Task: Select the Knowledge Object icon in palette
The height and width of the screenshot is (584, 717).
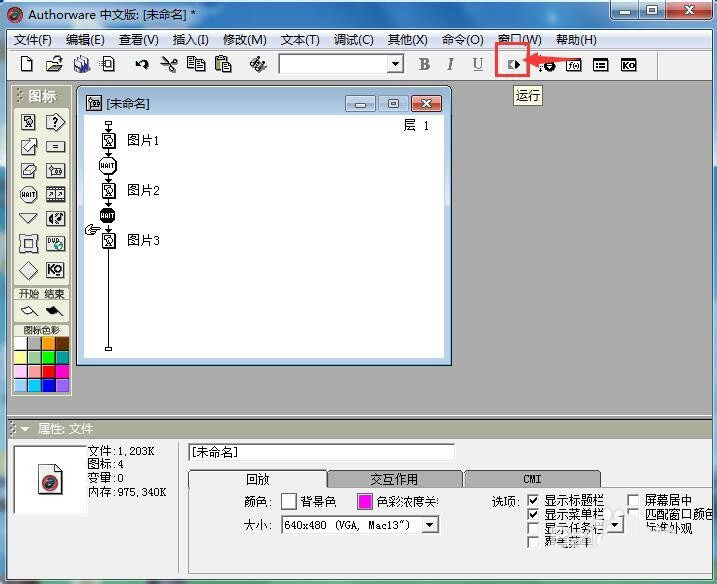Action: click(55, 270)
